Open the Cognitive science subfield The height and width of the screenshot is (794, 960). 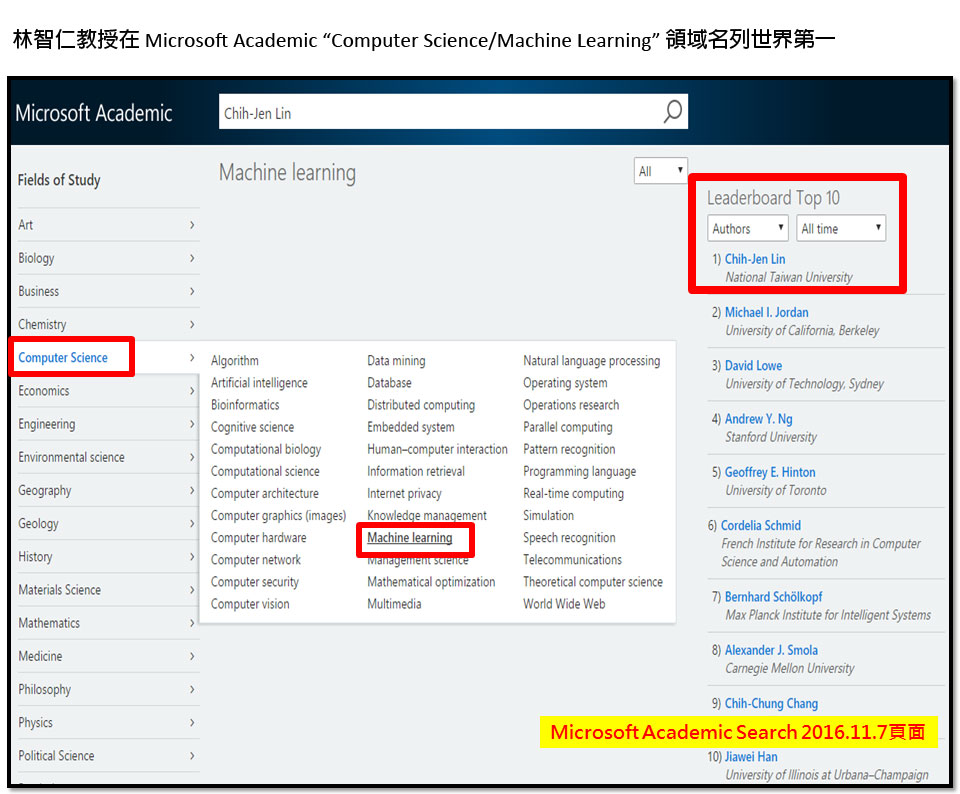coord(252,427)
